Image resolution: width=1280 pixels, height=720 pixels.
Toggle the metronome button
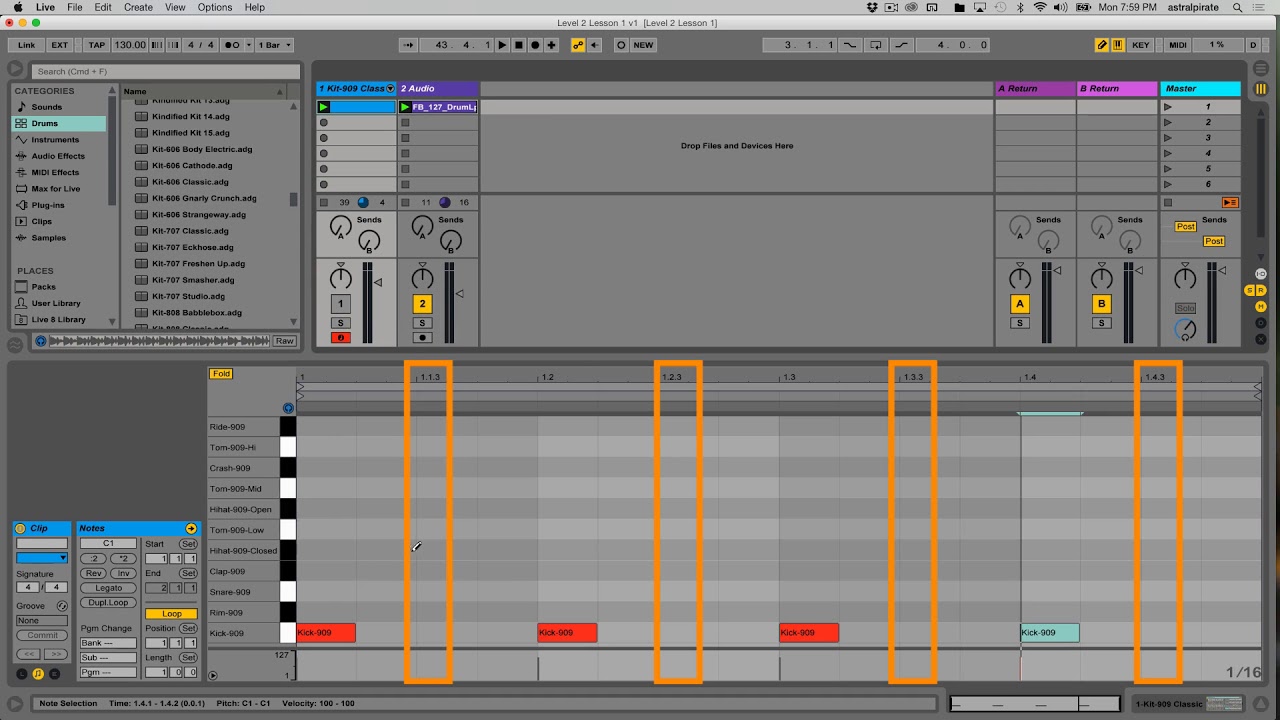point(231,45)
